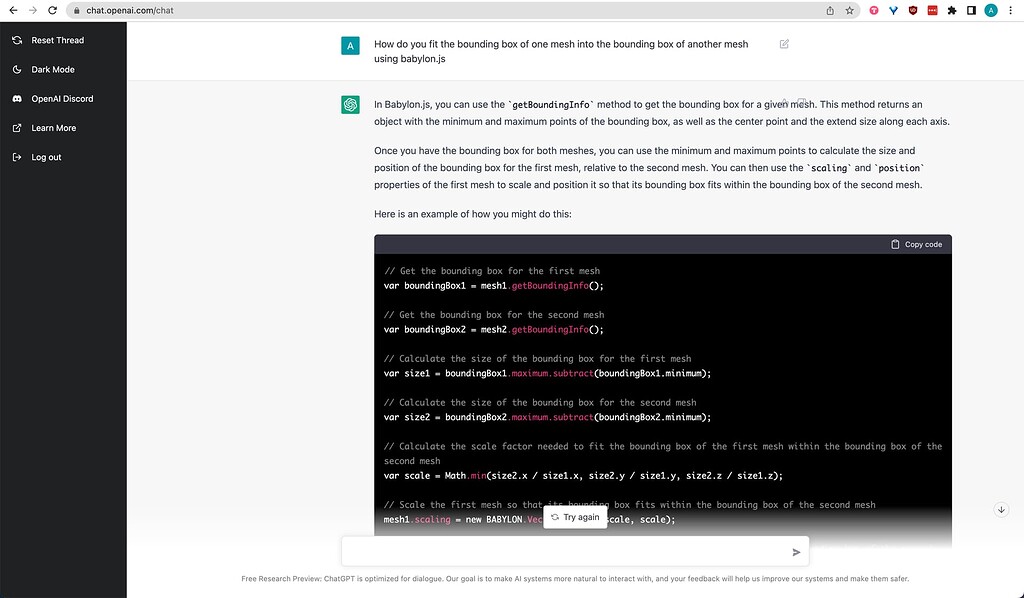
Task: Open Learn More in the sidebar
Action: [54, 128]
